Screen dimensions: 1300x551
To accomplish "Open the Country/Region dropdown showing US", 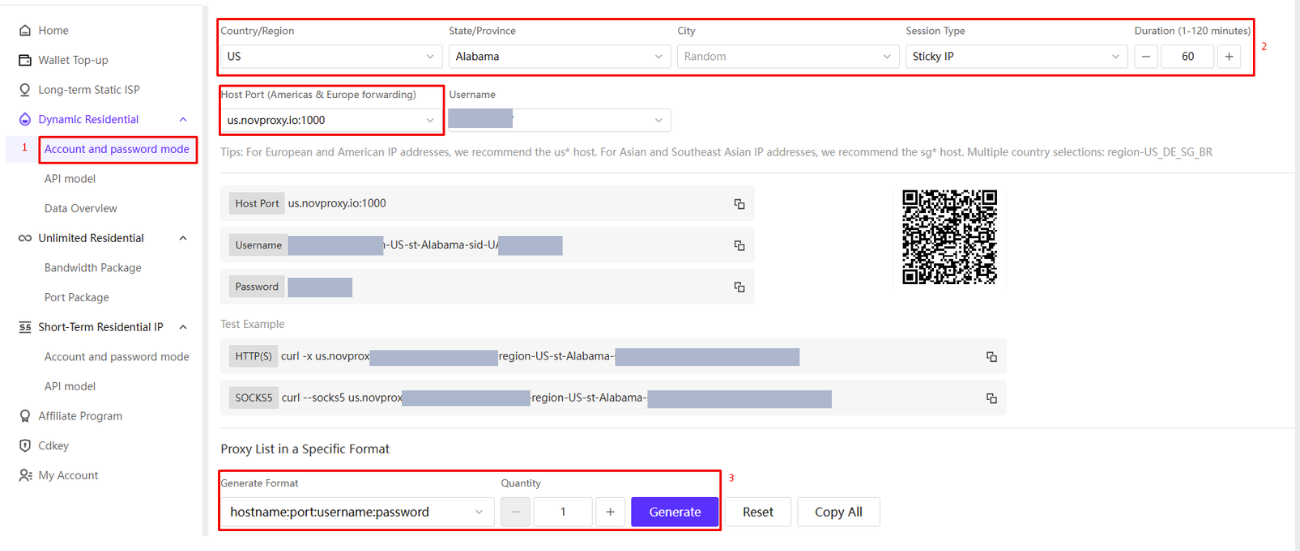I will [331, 57].
